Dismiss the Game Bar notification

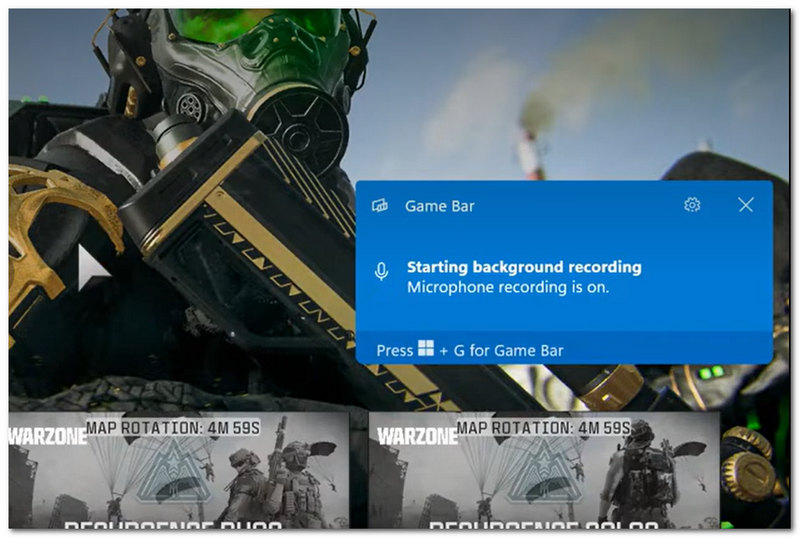[745, 205]
